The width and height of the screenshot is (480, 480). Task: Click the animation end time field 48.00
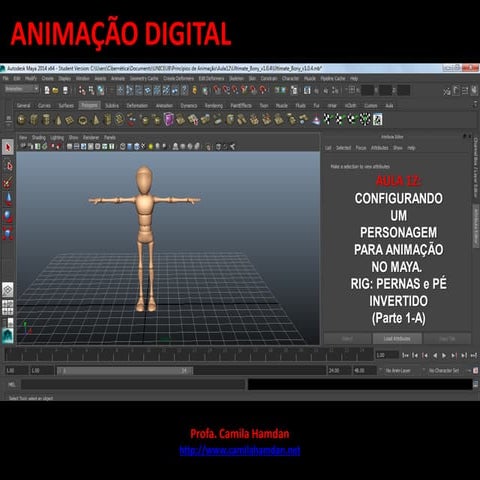tap(364, 370)
